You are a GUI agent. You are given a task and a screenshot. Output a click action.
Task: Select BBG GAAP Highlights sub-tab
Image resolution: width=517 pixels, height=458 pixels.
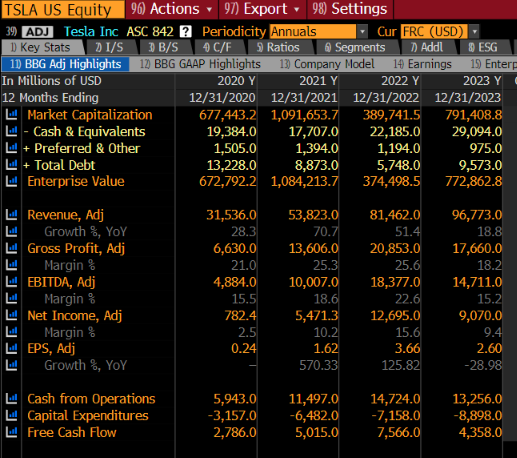point(200,64)
